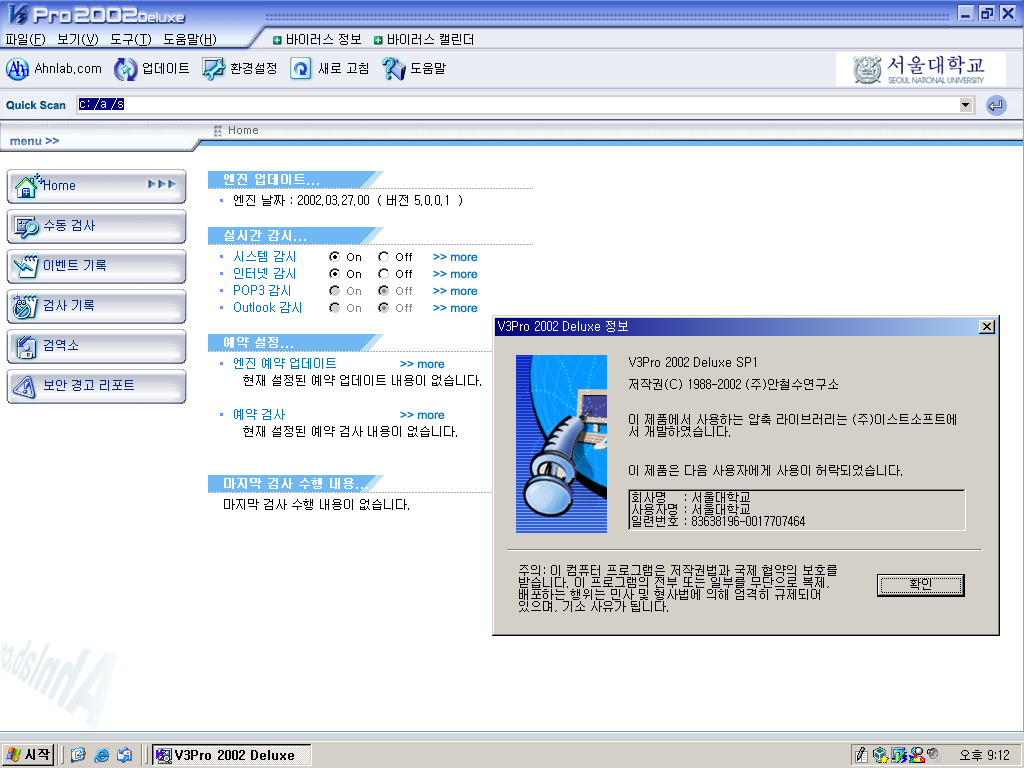The width and height of the screenshot is (1024, 768).
Task: Click Internet Explorer icon in quick launch
Action: click(101, 756)
